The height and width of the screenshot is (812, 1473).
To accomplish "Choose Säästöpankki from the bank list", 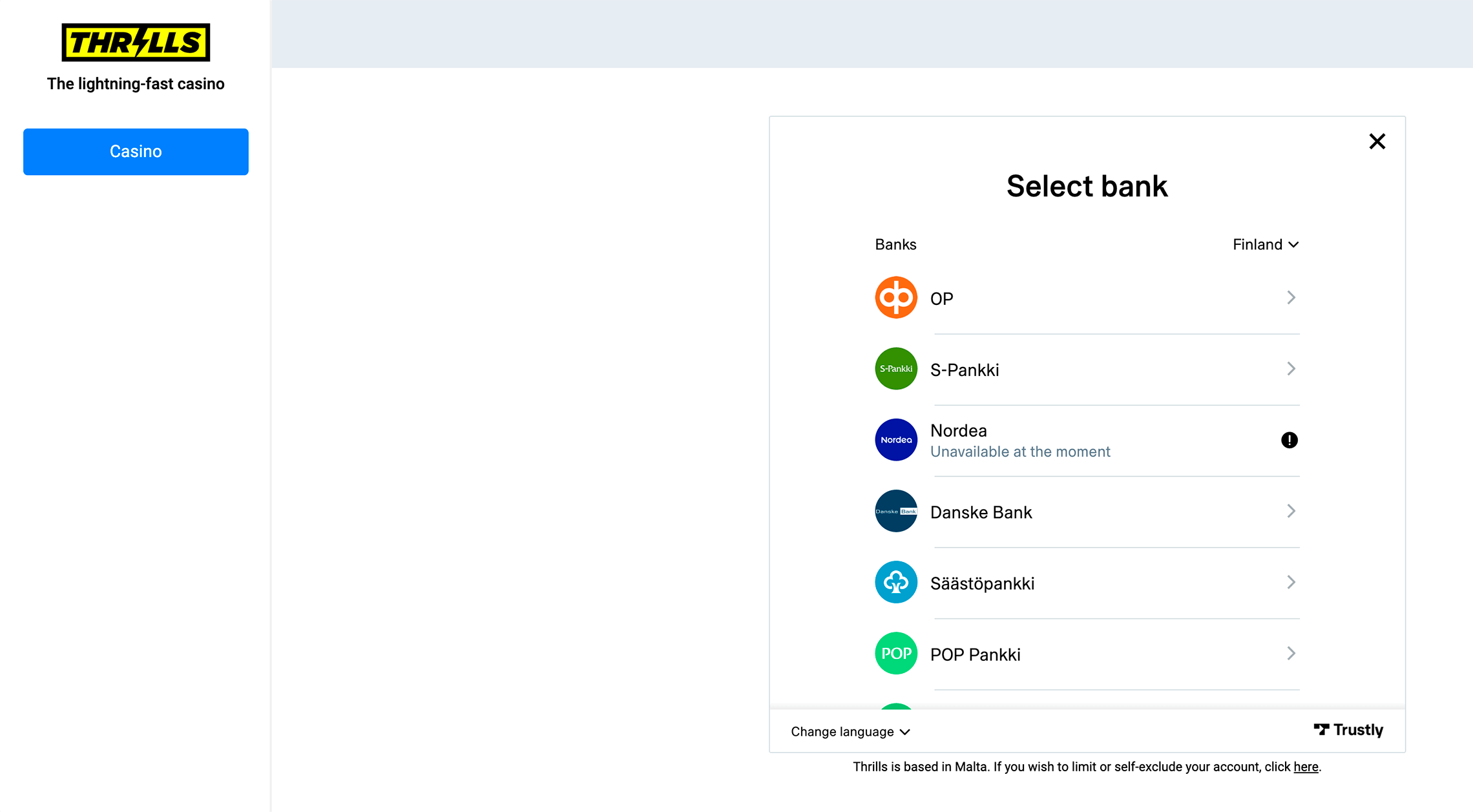I will click(x=982, y=583).
